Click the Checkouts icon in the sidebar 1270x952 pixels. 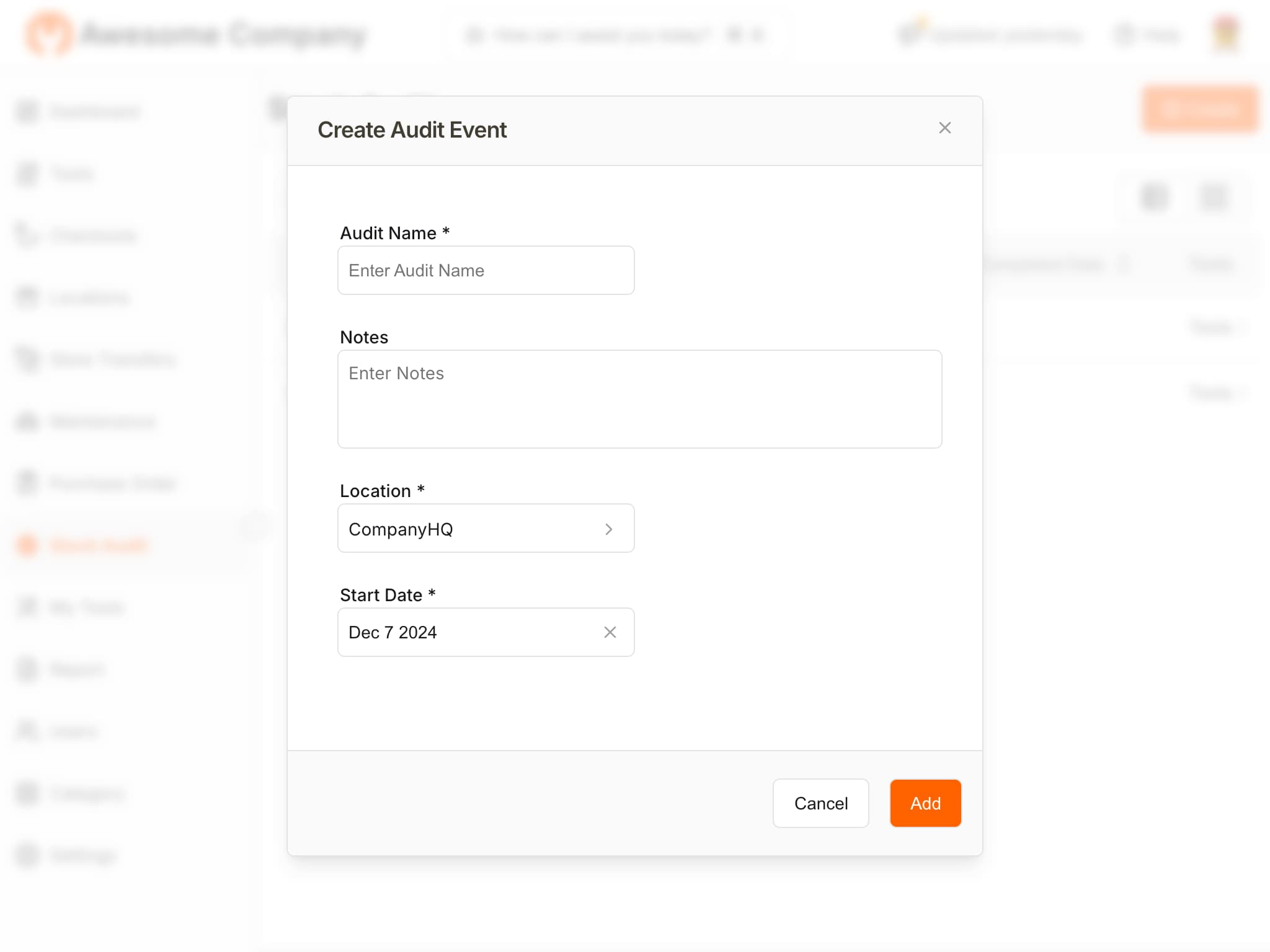click(27, 236)
